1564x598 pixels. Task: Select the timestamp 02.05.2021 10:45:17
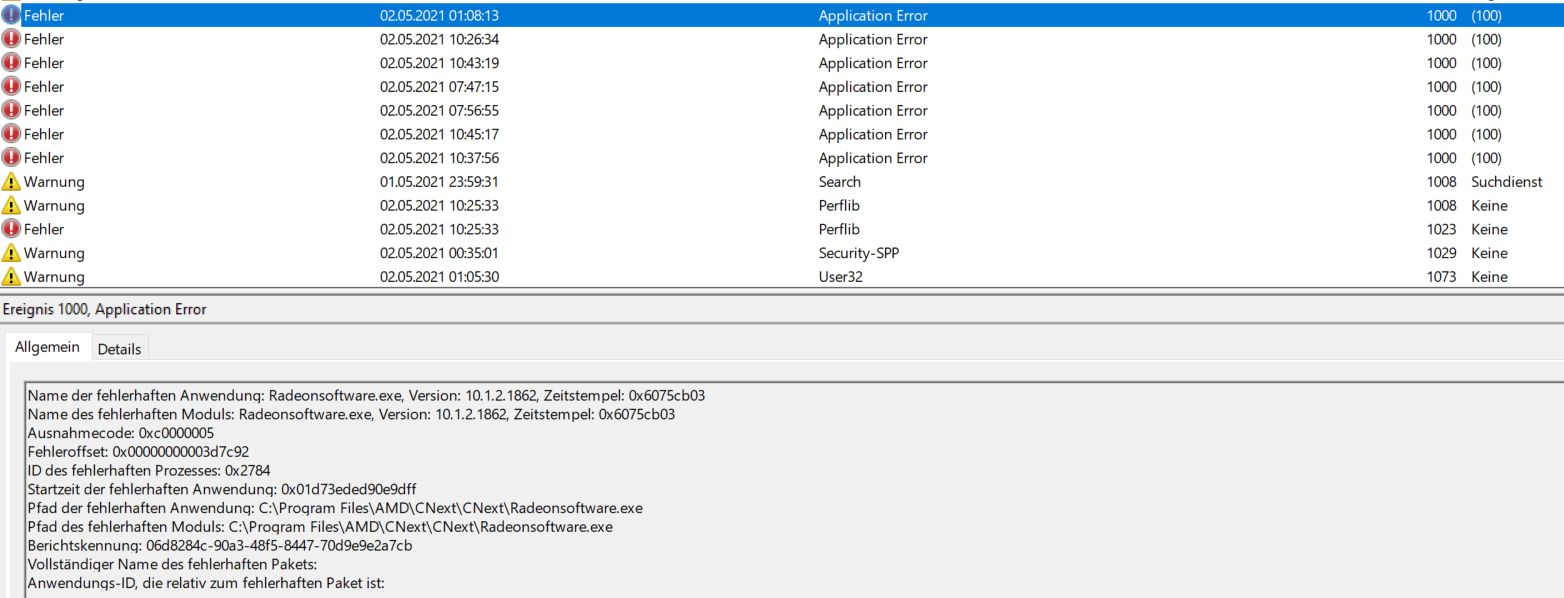(439, 134)
